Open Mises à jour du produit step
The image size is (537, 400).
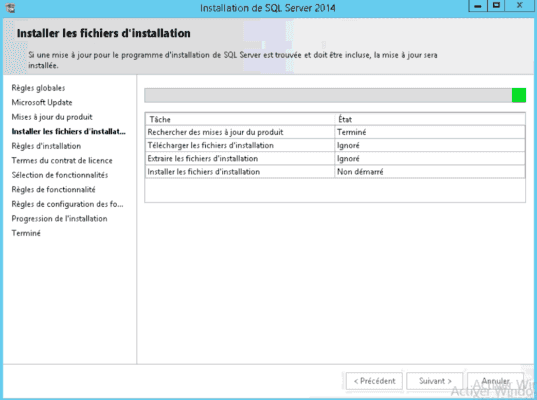(x=52, y=117)
